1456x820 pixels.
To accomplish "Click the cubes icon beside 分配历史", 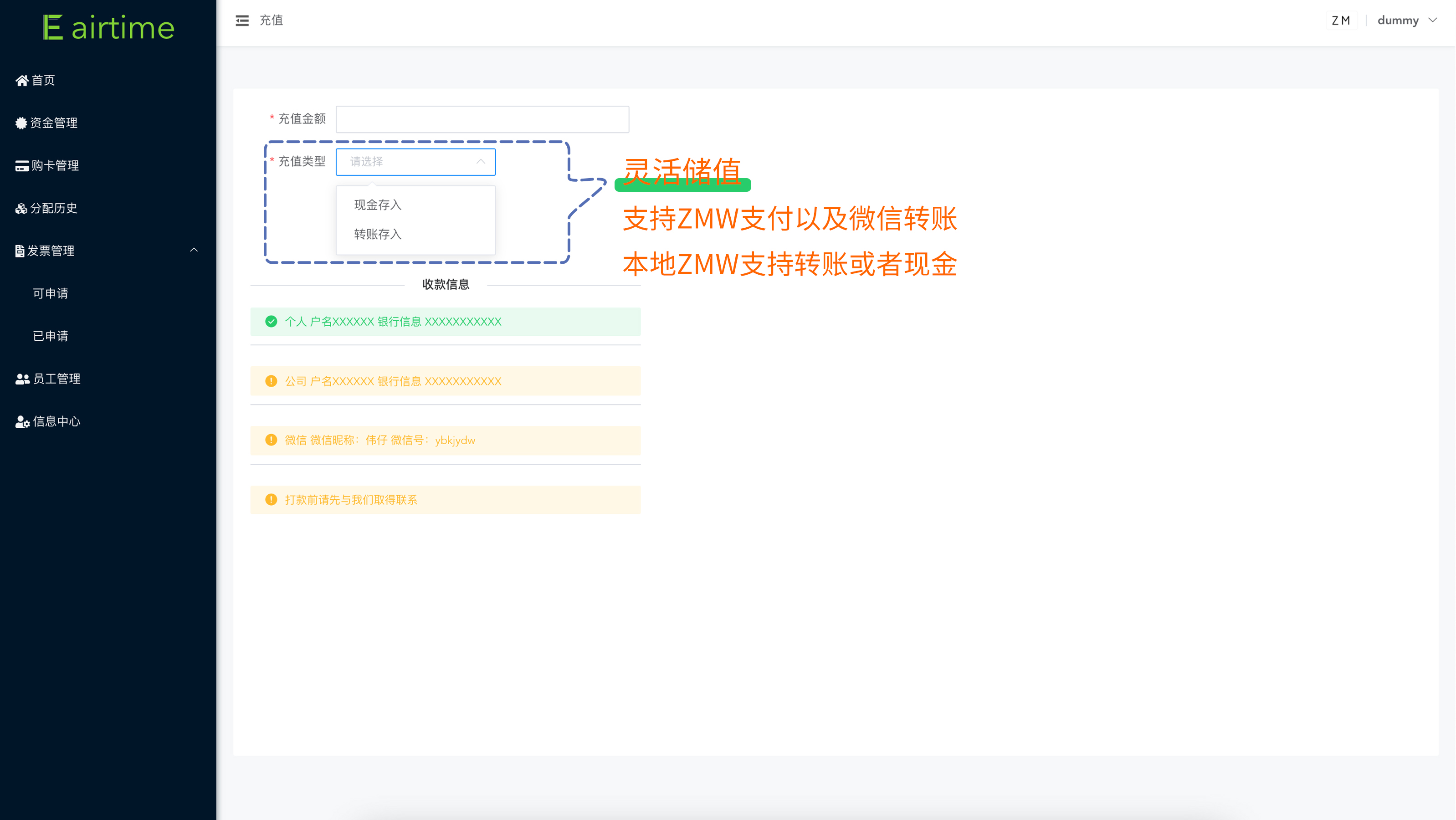I will [21, 209].
